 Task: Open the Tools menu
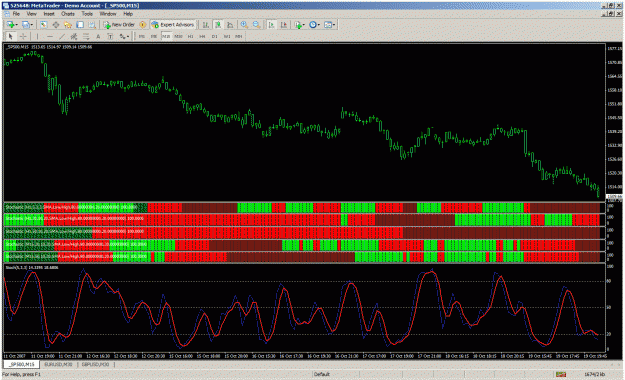coord(87,14)
